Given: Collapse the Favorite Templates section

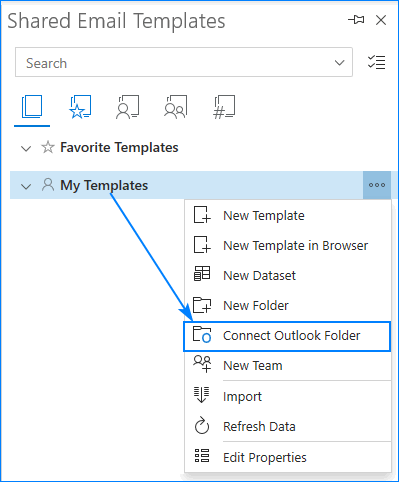Looking at the screenshot, I should tap(26, 148).
